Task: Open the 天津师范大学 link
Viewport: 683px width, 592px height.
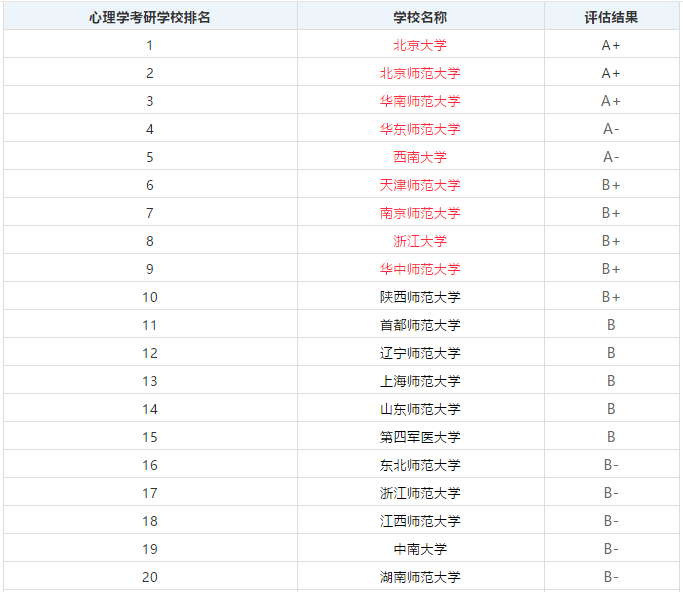Action: pos(420,185)
